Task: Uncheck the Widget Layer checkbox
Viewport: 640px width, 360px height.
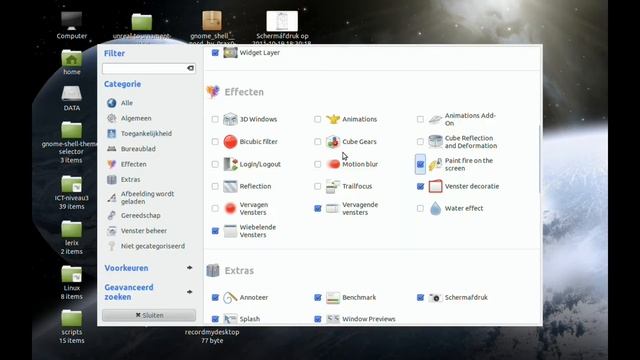Action: (215, 53)
